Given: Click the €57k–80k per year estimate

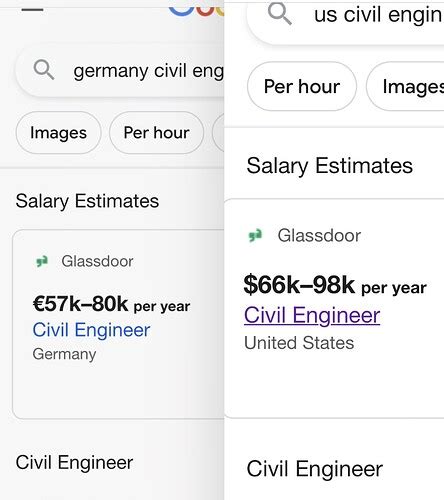Looking at the screenshot, I should point(111,304).
